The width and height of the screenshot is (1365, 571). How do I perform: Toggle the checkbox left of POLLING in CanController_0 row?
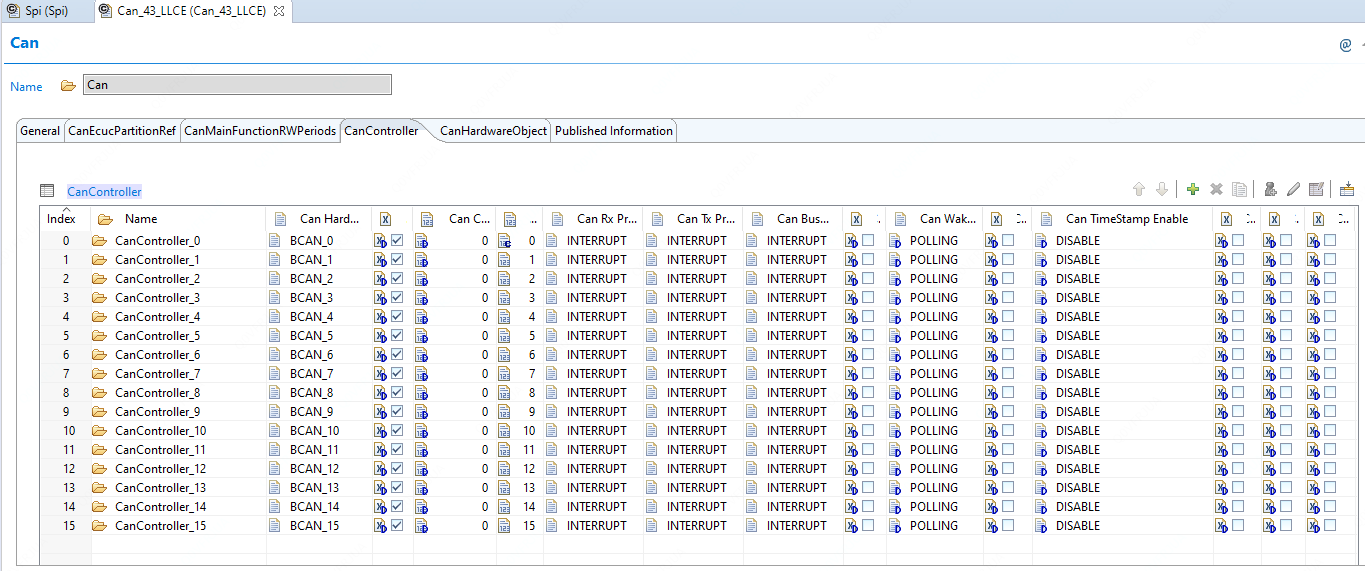click(868, 241)
